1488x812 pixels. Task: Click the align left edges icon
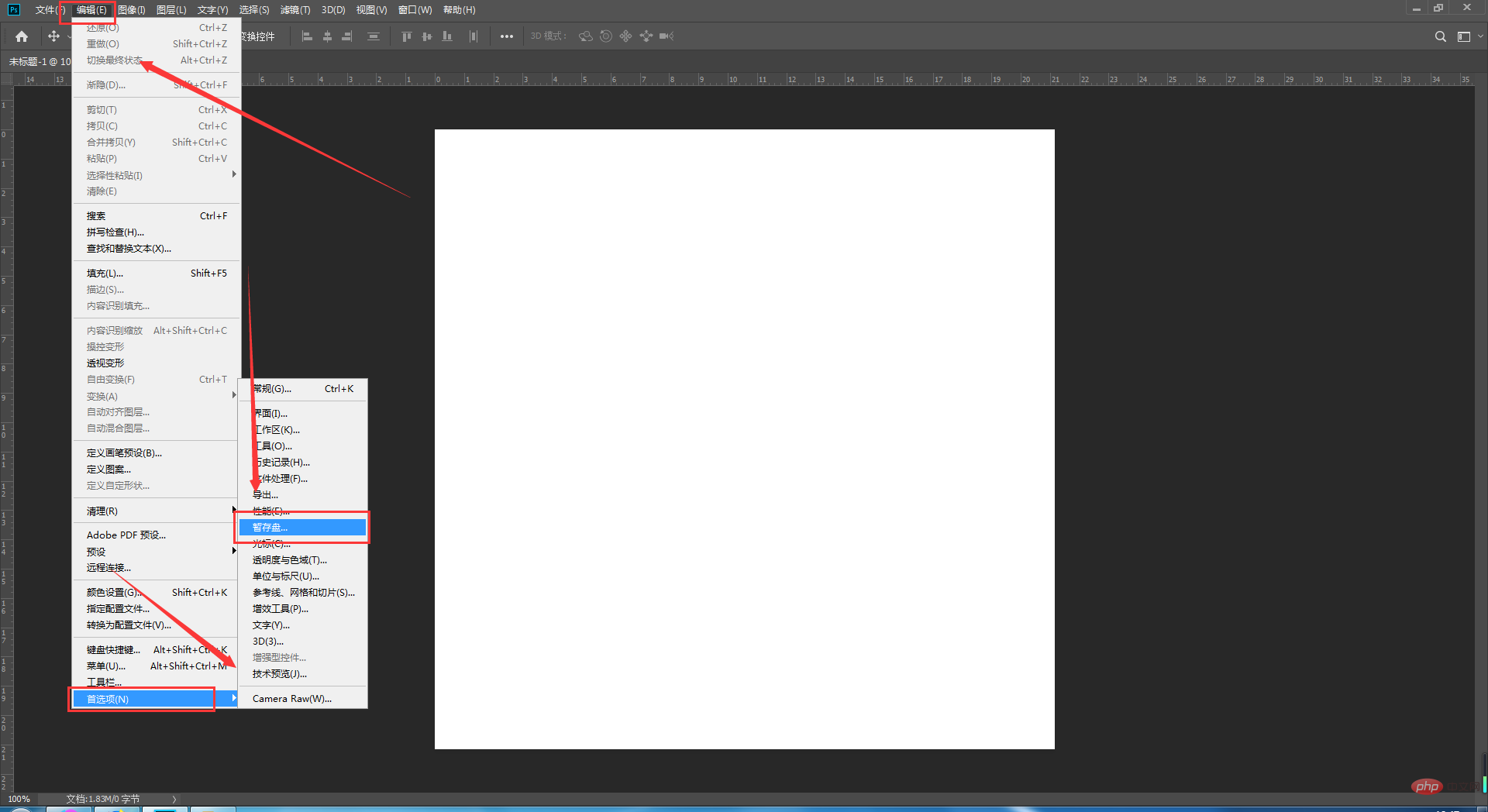click(x=307, y=36)
